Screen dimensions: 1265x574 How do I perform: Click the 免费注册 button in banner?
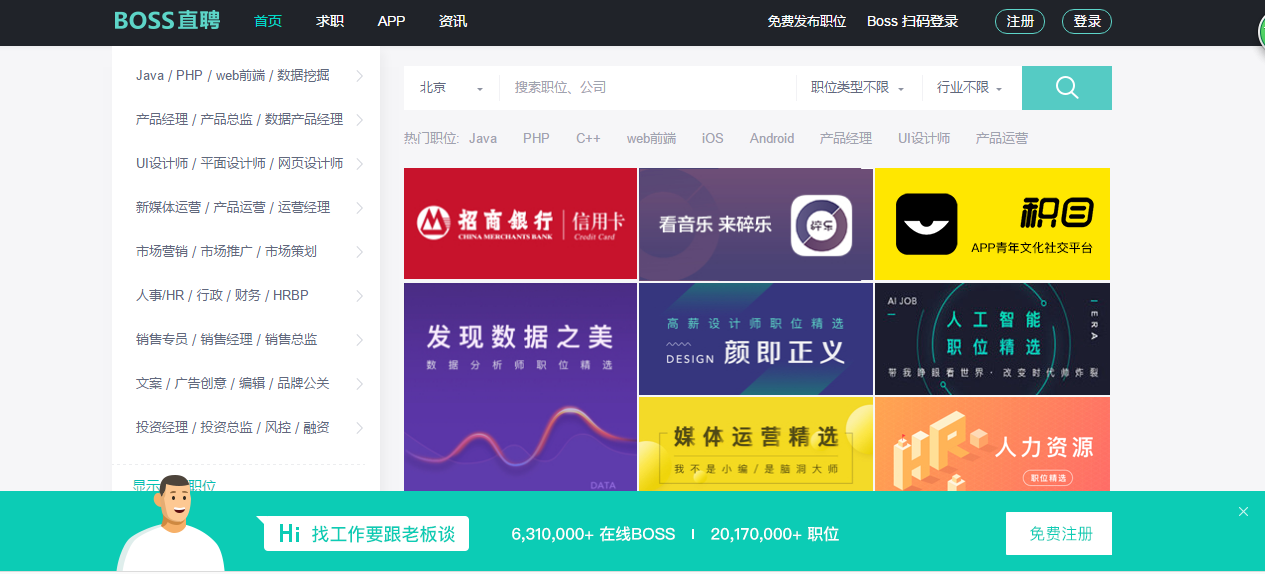click(1059, 534)
